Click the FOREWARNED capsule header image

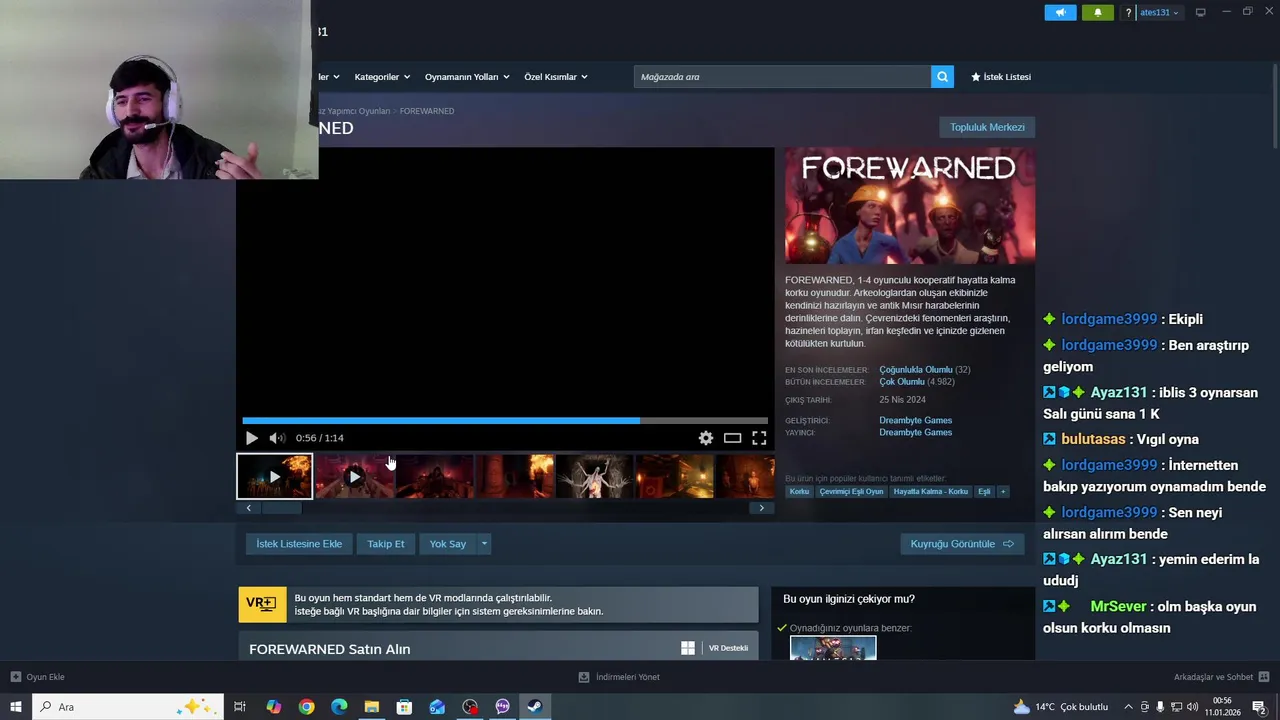point(910,206)
